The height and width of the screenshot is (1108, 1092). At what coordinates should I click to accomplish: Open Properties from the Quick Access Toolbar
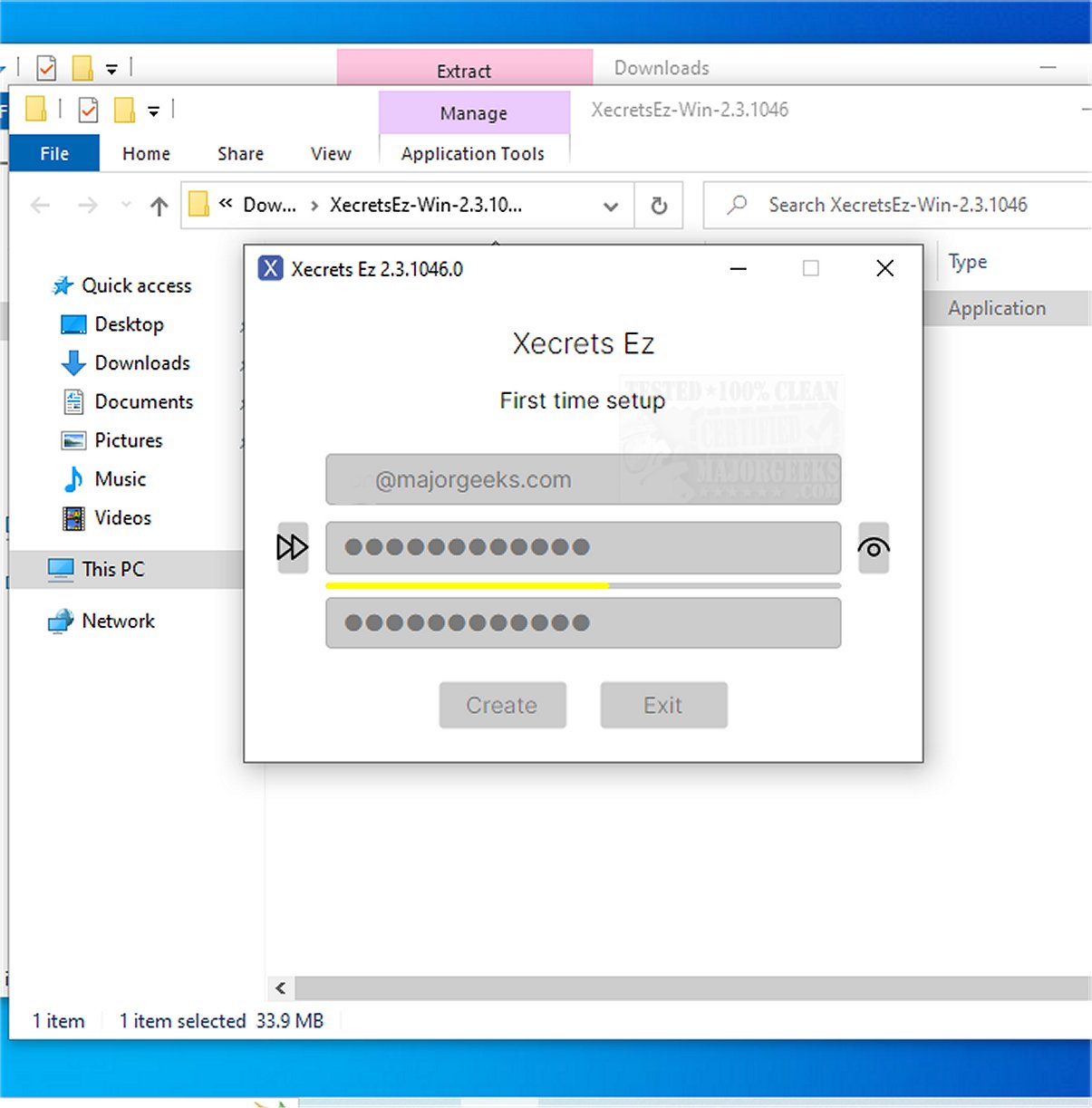(x=88, y=110)
